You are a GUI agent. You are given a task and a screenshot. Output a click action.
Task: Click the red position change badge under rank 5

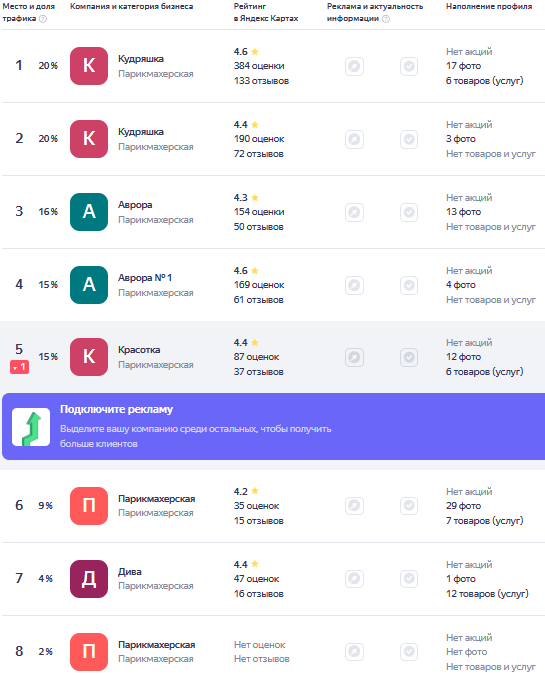point(19,367)
